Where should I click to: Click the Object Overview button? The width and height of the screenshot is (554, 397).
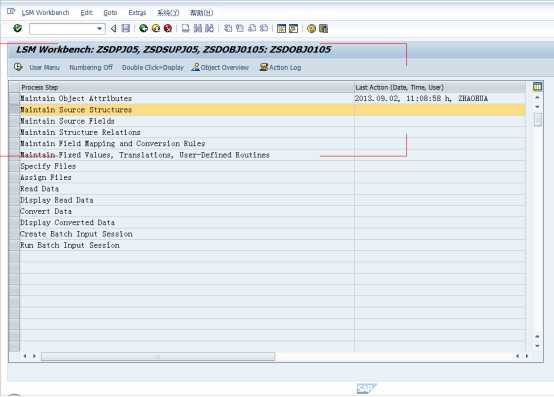point(220,67)
